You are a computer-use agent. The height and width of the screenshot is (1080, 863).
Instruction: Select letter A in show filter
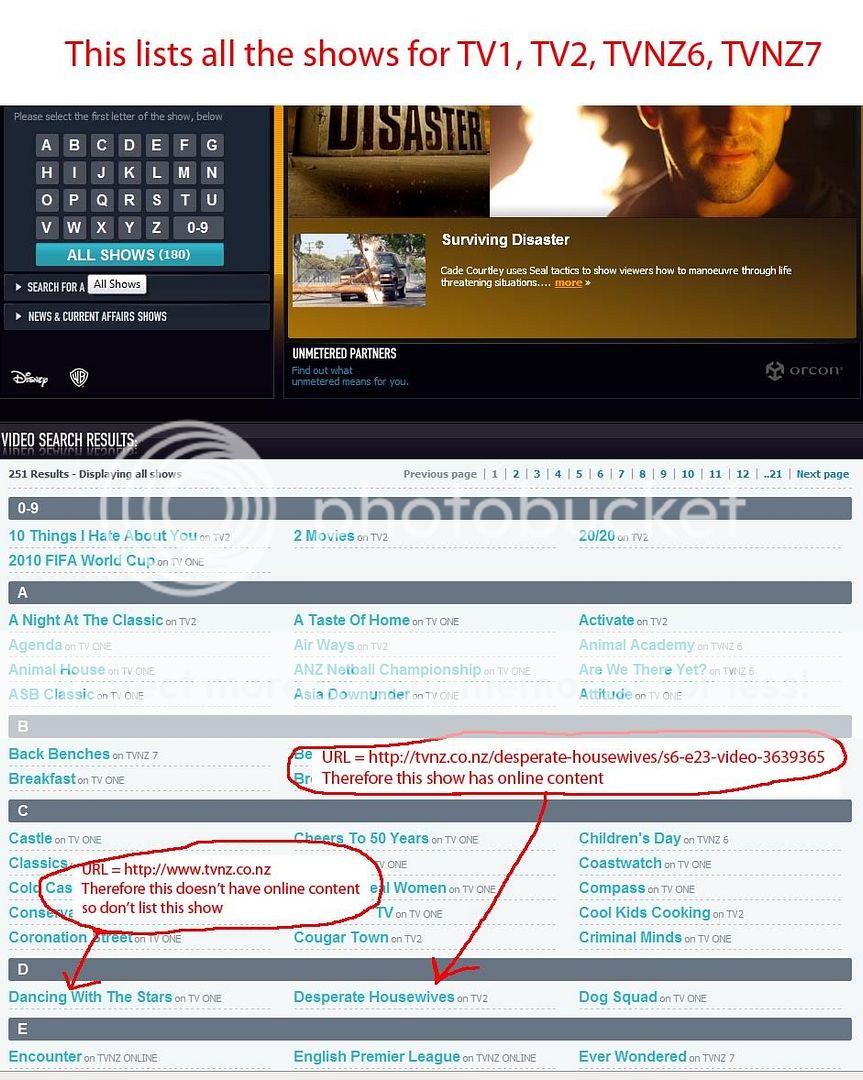point(46,145)
